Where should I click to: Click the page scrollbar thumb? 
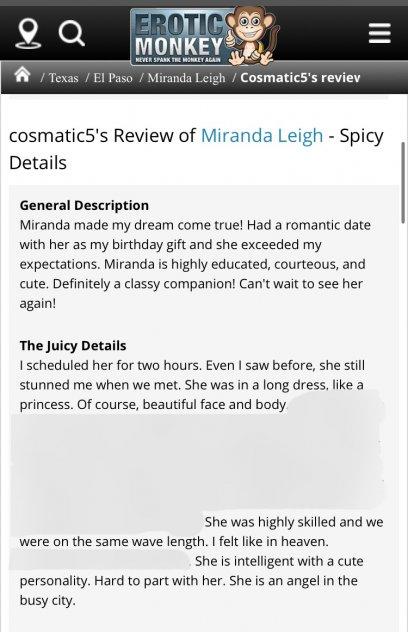click(x=403, y=183)
